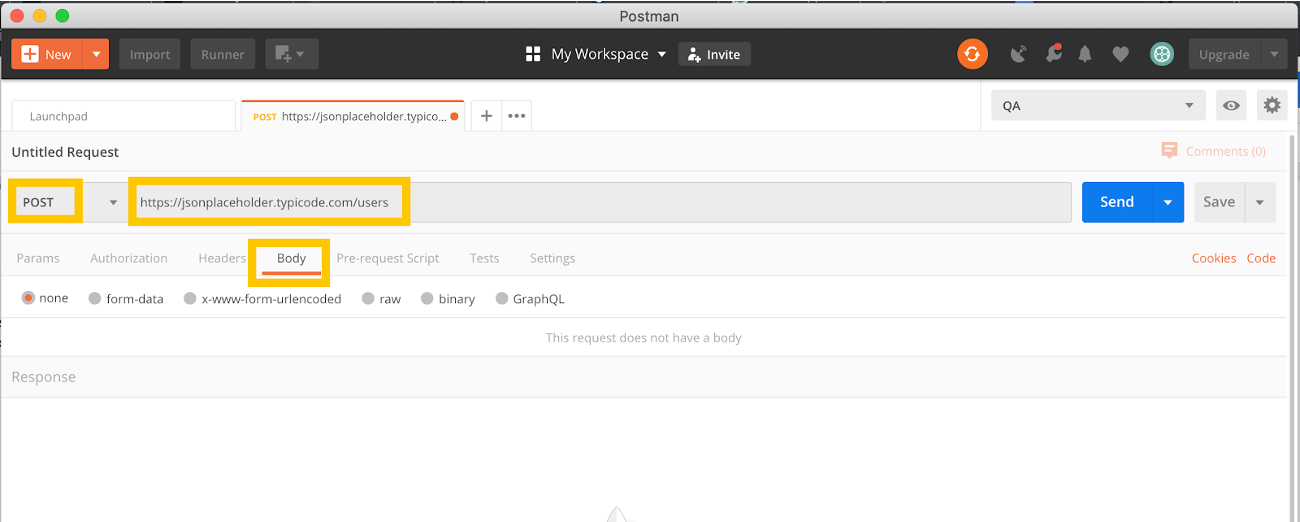Click the orange sync status icon

(x=972, y=54)
